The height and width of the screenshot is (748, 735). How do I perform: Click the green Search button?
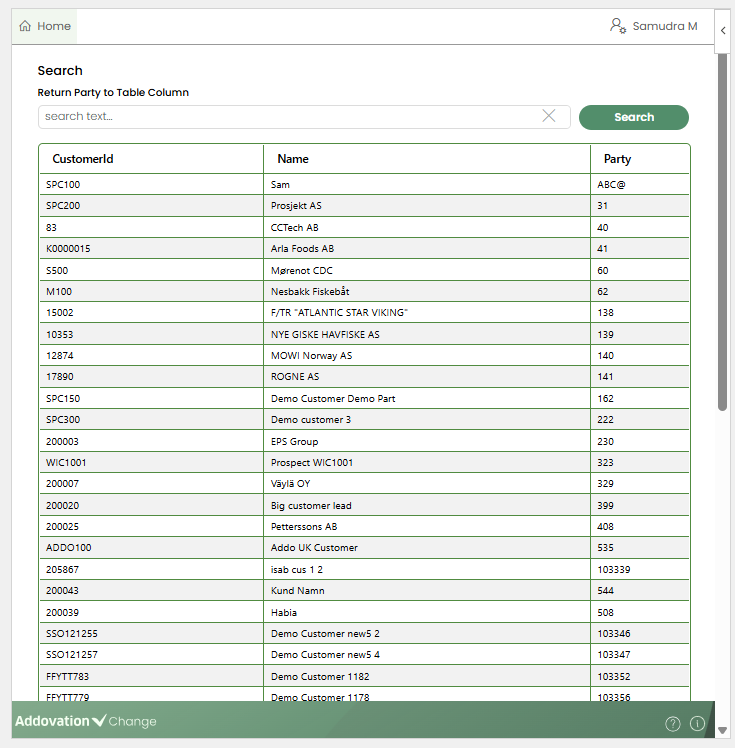coord(633,117)
